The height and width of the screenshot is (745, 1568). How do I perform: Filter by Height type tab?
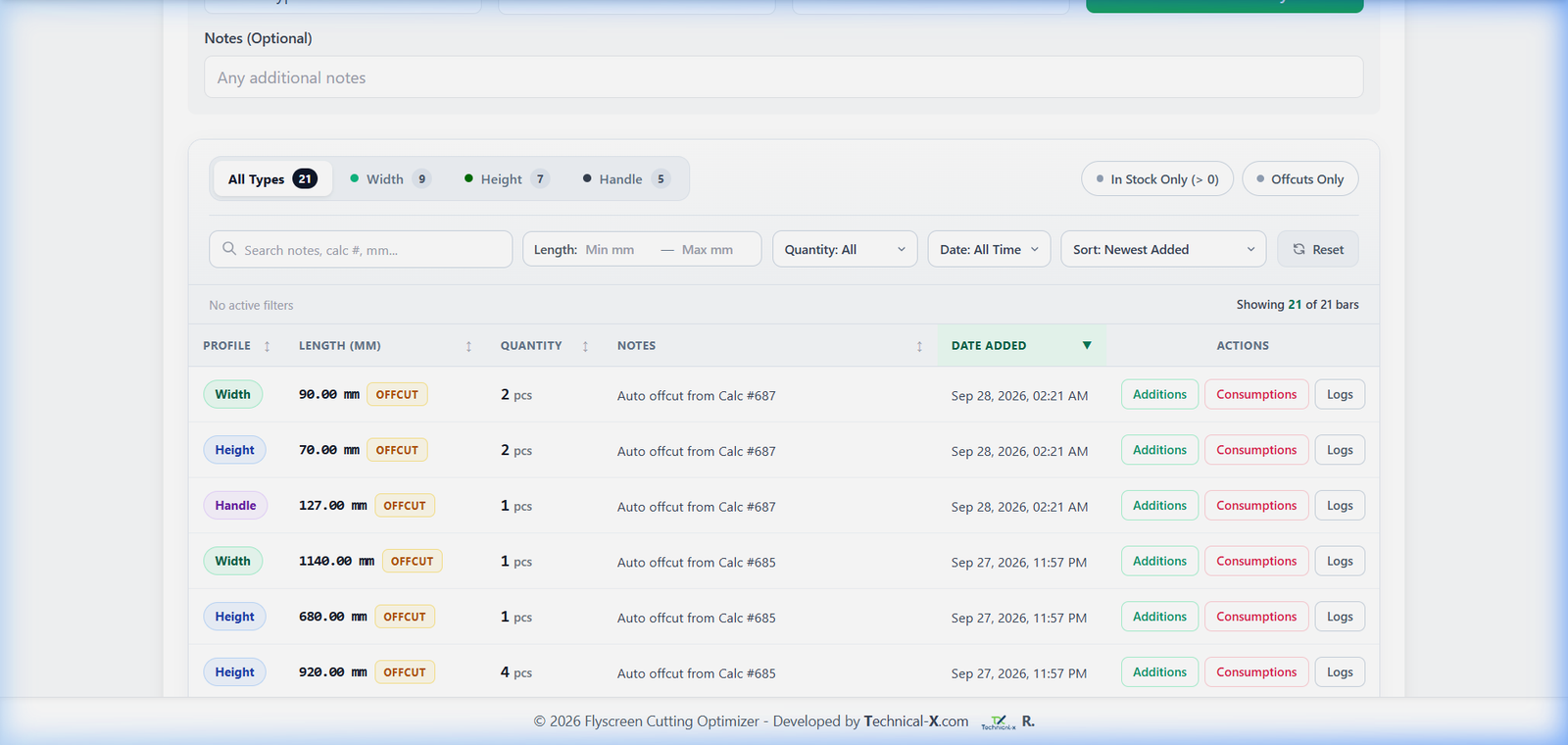click(x=507, y=179)
